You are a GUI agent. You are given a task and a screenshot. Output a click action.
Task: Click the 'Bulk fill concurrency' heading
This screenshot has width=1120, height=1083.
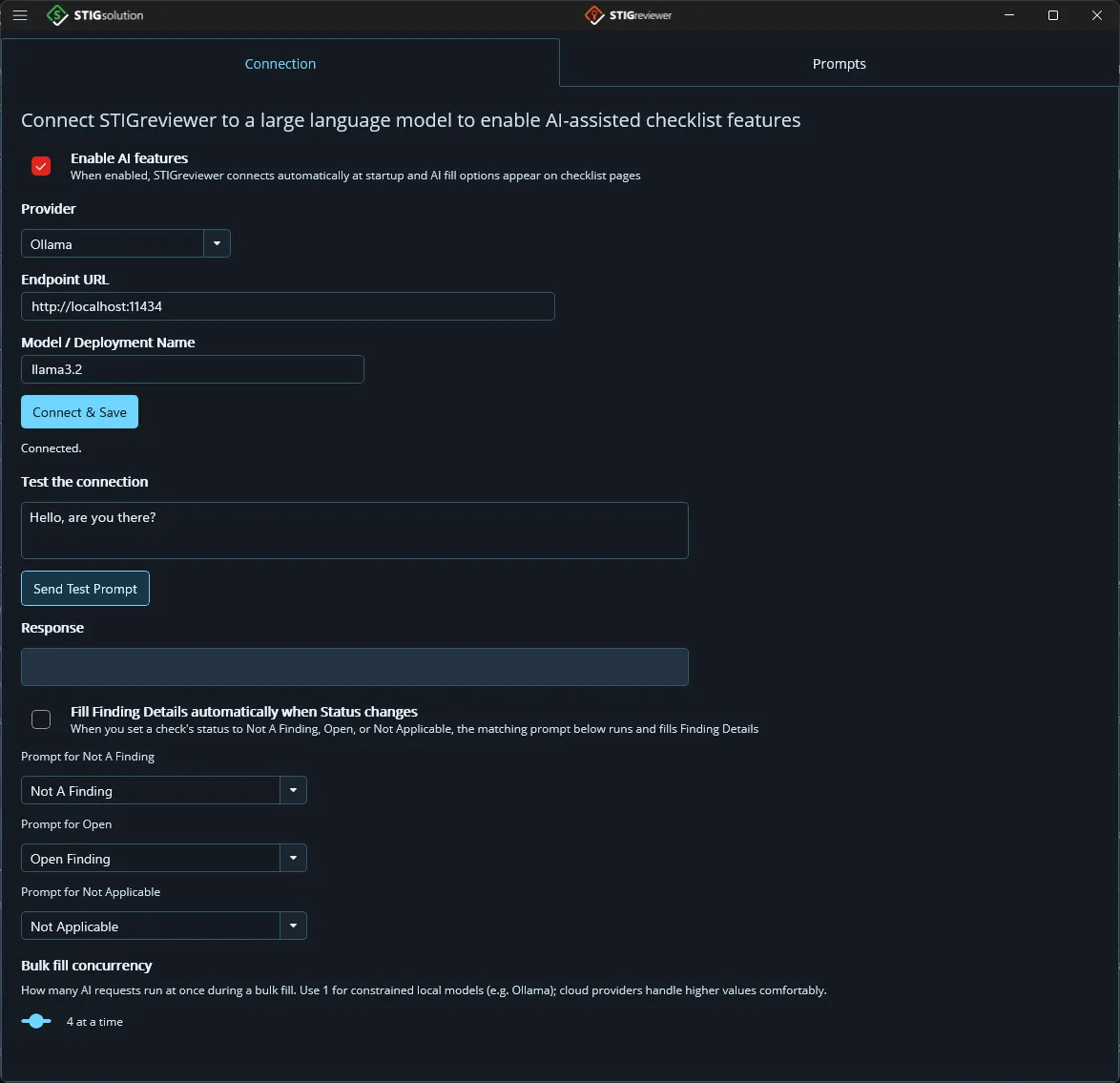click(87, 966)
